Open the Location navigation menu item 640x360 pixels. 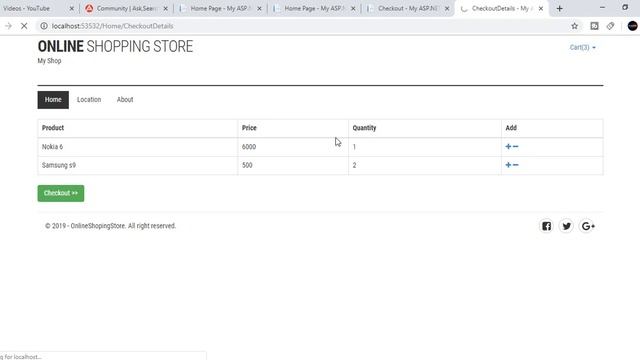click(x=89, y=100)
